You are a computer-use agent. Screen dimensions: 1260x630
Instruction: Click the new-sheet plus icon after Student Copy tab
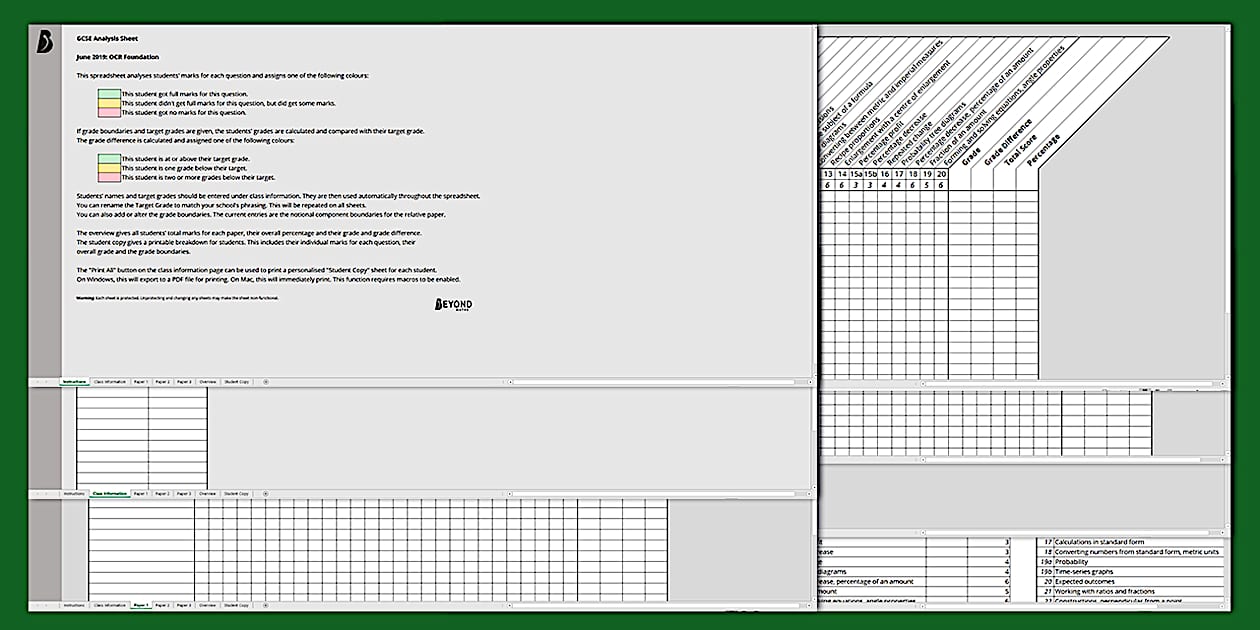click(x=265, y=381)
